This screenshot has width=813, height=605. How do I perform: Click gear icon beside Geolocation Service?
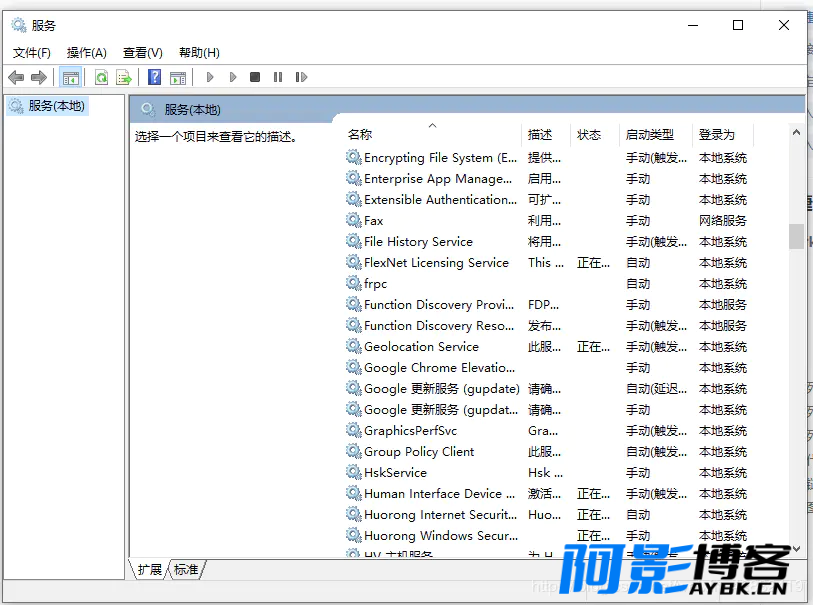(x=354, y=346)
